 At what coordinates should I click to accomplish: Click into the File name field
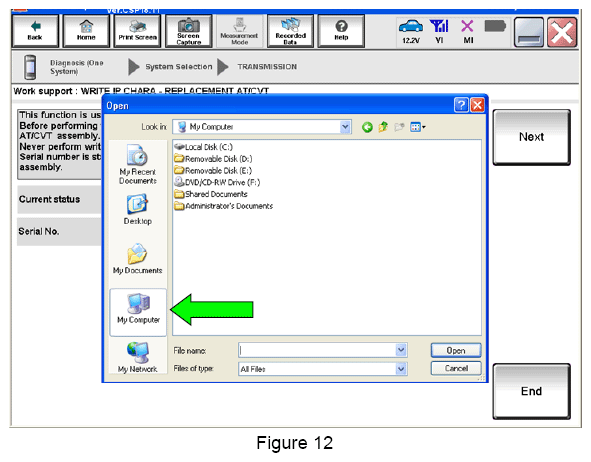click(x=317, y=350)
